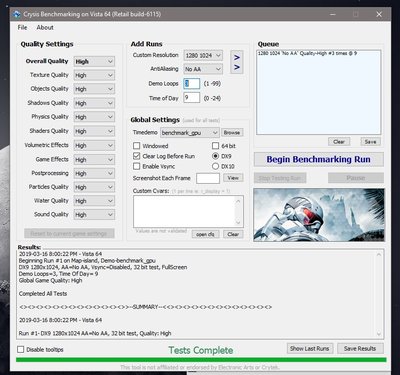Screen dimensions: 400x375
Task: Clear the Custom Cvars box
Action: (x=233, y=234)
